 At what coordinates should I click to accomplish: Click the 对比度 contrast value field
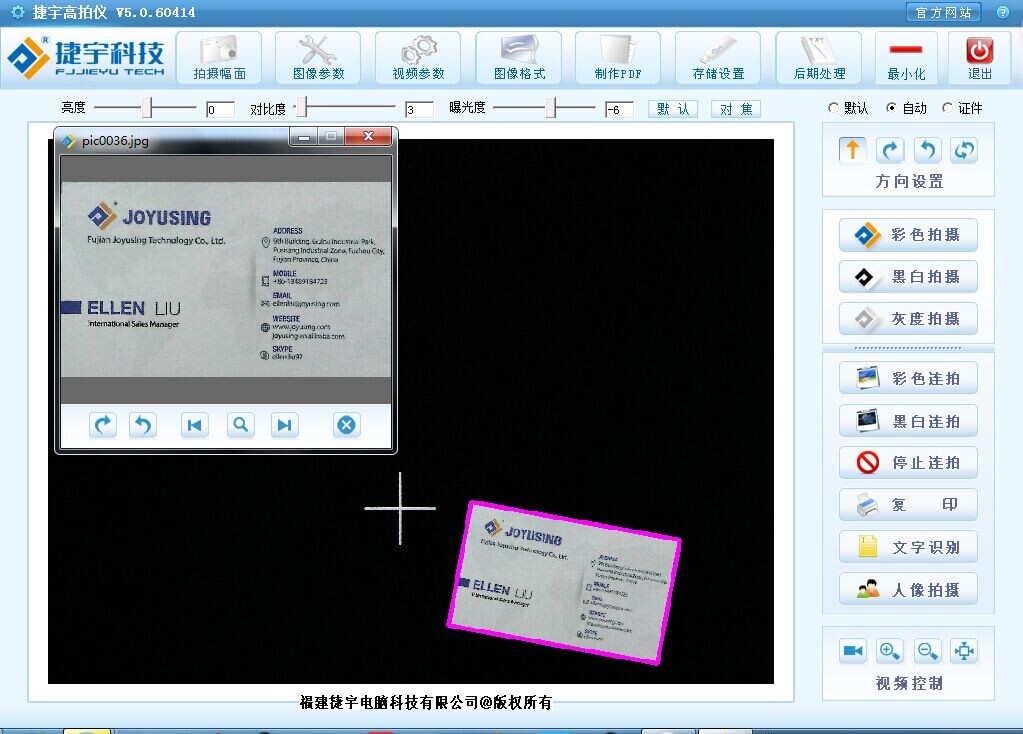[x=420, y=110]
